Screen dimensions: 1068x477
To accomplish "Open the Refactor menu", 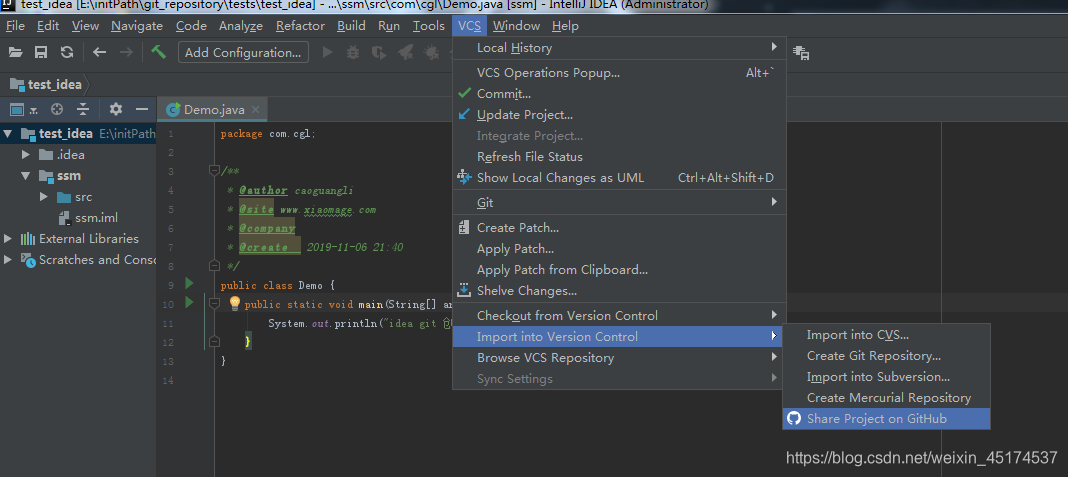I will point(300,26).
